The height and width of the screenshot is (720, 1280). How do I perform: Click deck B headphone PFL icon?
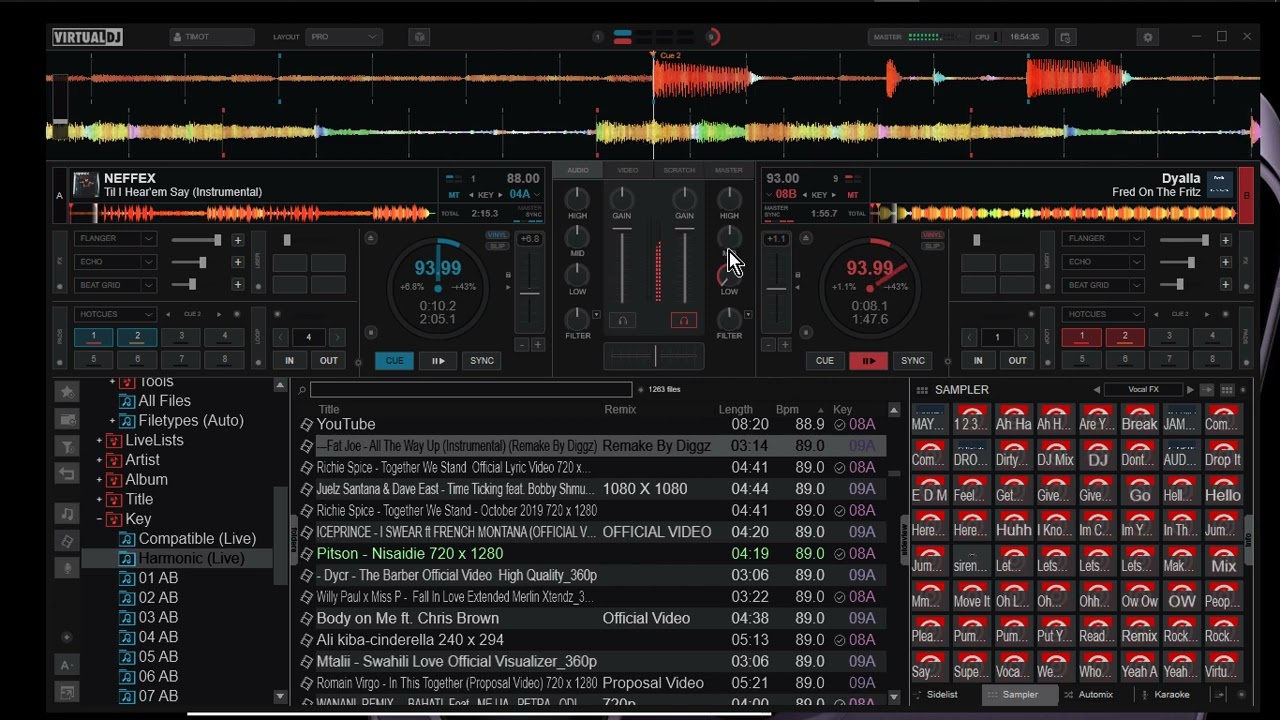[684, 321]
